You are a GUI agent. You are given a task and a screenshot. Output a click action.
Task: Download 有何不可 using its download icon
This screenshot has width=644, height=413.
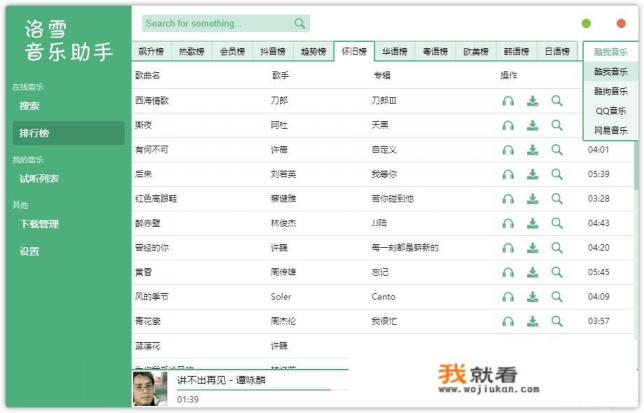point(533,150)
